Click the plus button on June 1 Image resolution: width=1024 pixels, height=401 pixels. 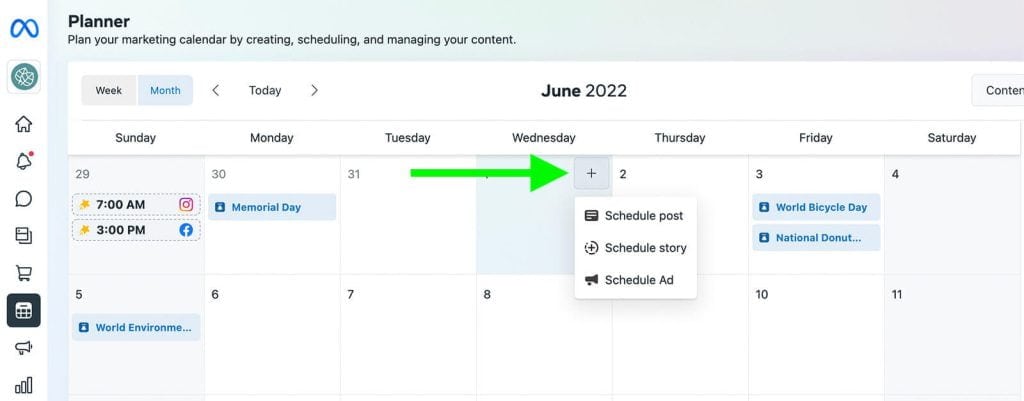pyautogui.click(x=591, y=174)
